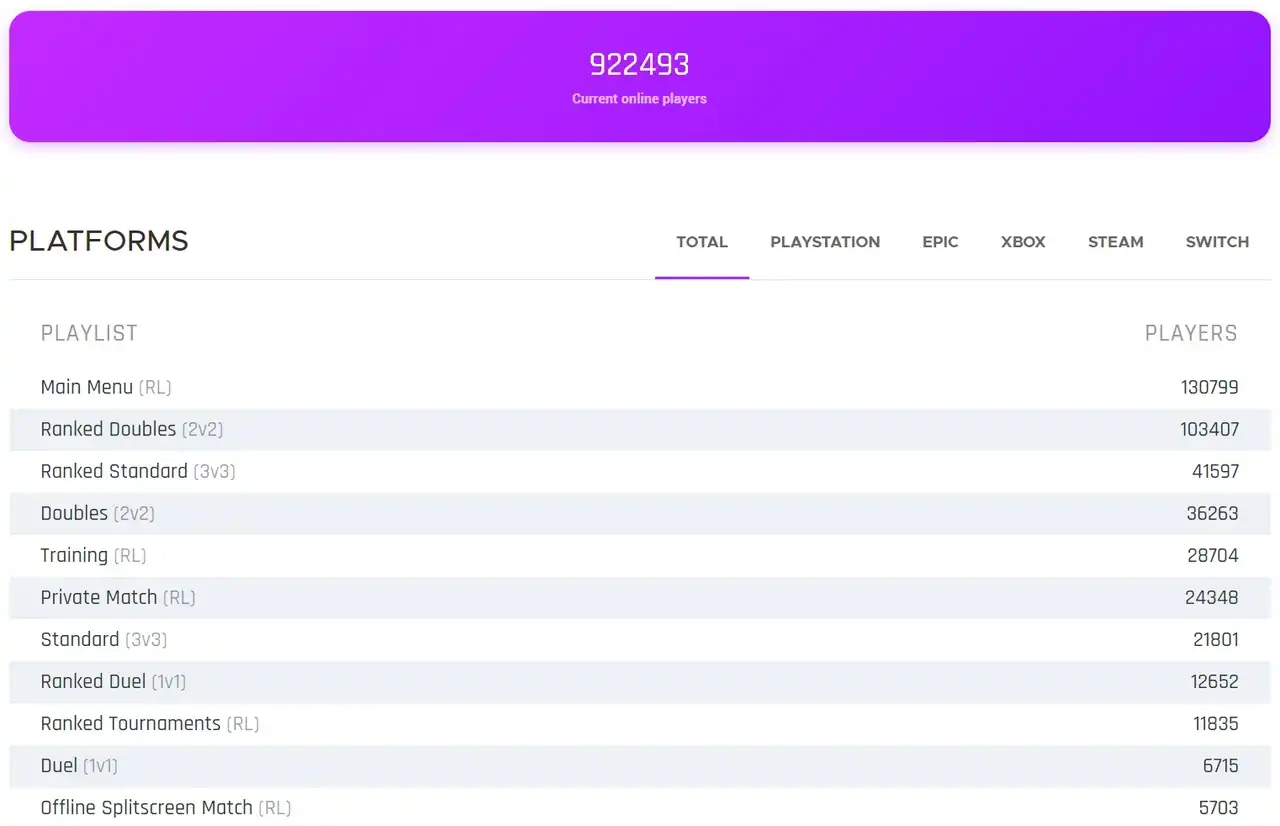Click the PLAYERS column header

1191,334
